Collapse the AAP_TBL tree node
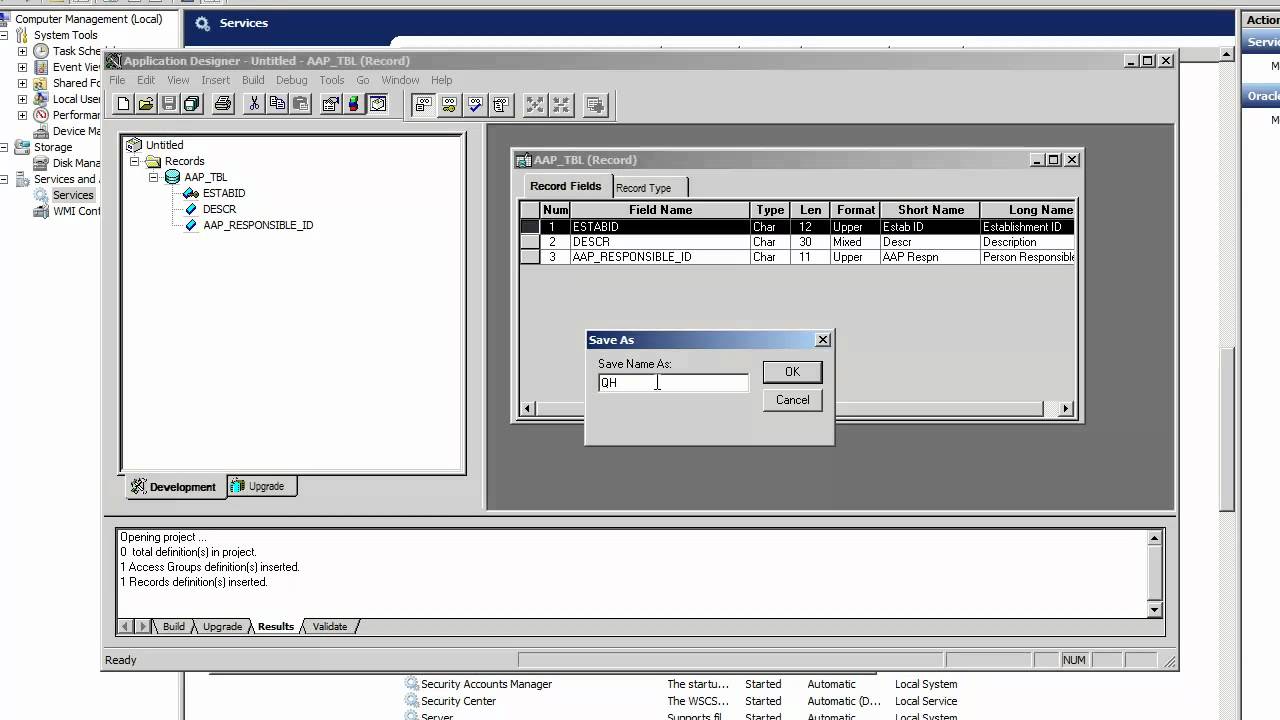The height and width of the screenshot is (720, 1280). click(153, 177)
